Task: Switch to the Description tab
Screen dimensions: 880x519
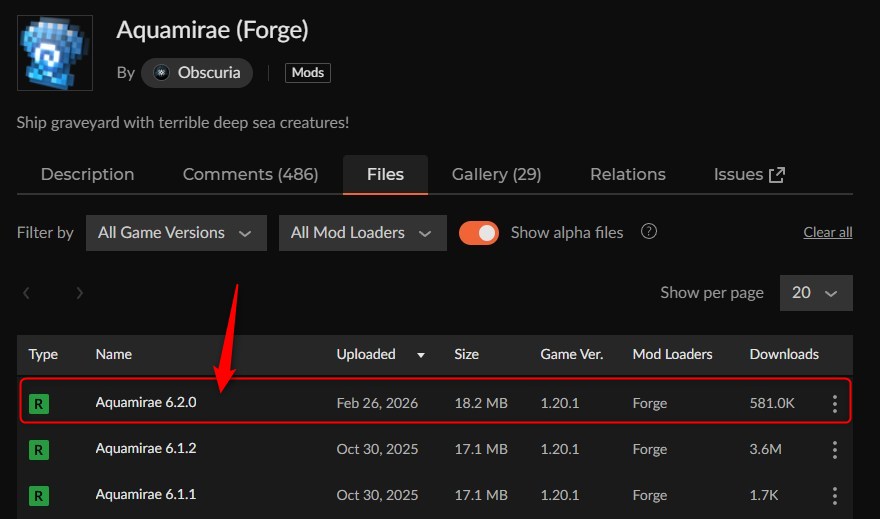Action: (x=87, y=174)
